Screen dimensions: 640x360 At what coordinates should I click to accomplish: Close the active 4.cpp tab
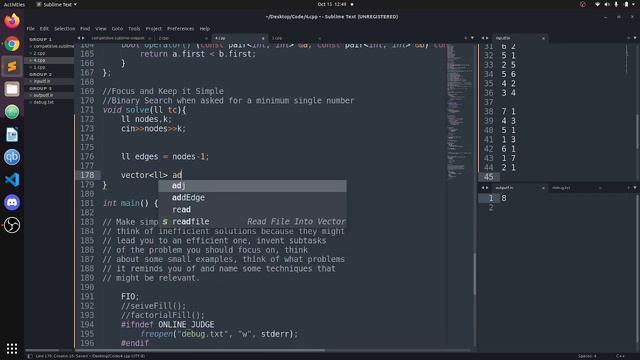pos(263,38)
